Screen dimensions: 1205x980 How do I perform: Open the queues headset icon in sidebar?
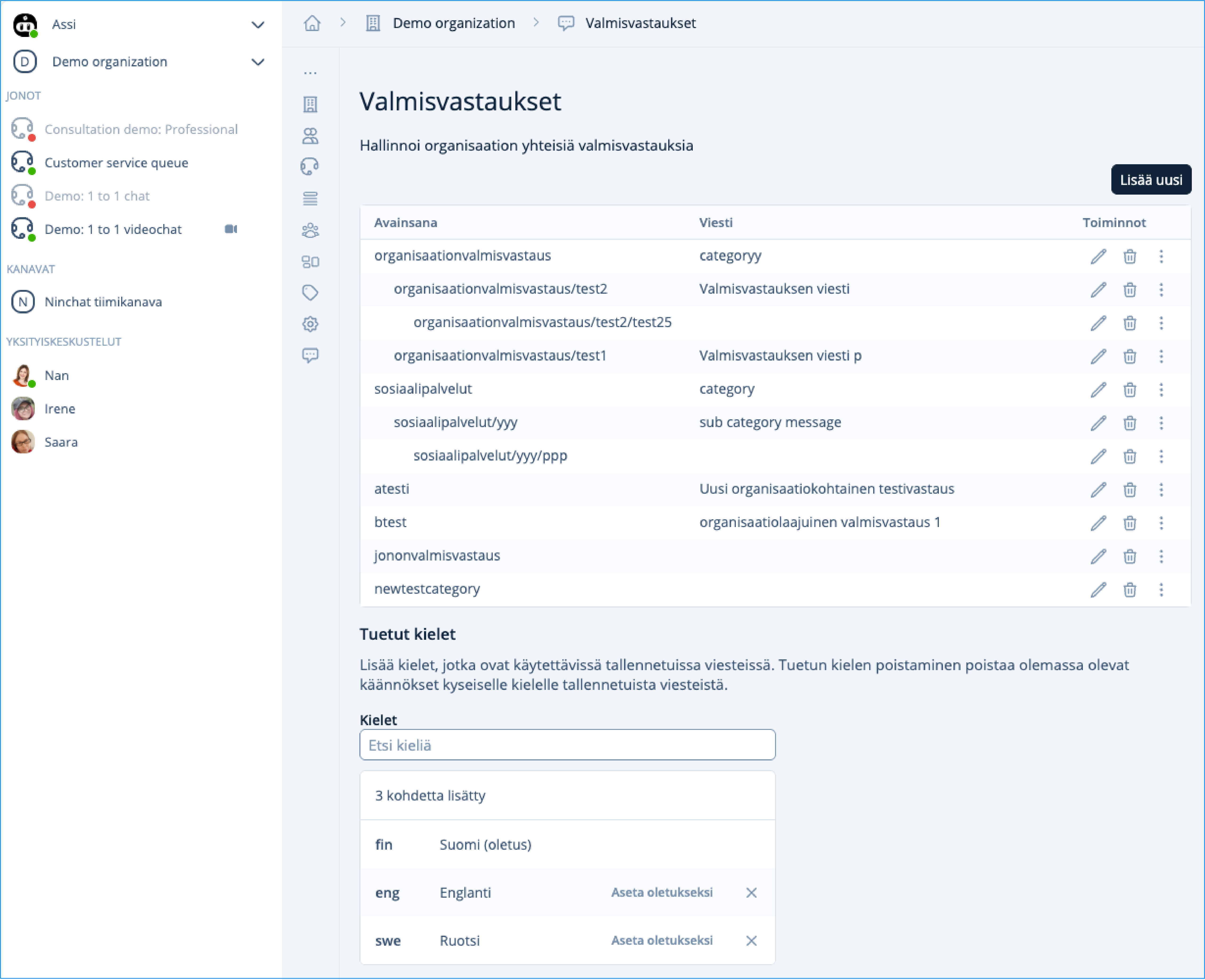click(310, 167)
